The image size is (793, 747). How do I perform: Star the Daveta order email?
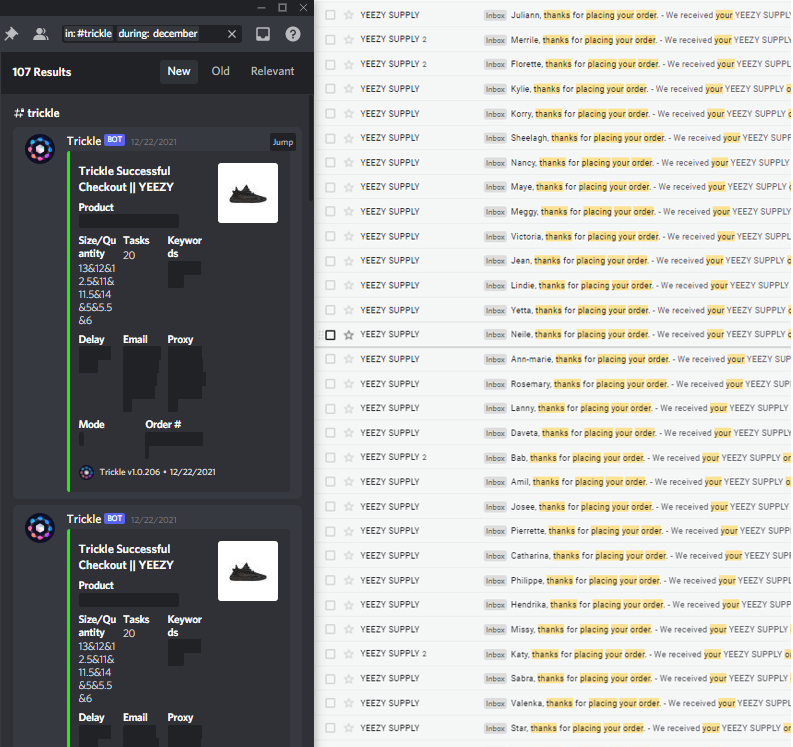[348, 433]
